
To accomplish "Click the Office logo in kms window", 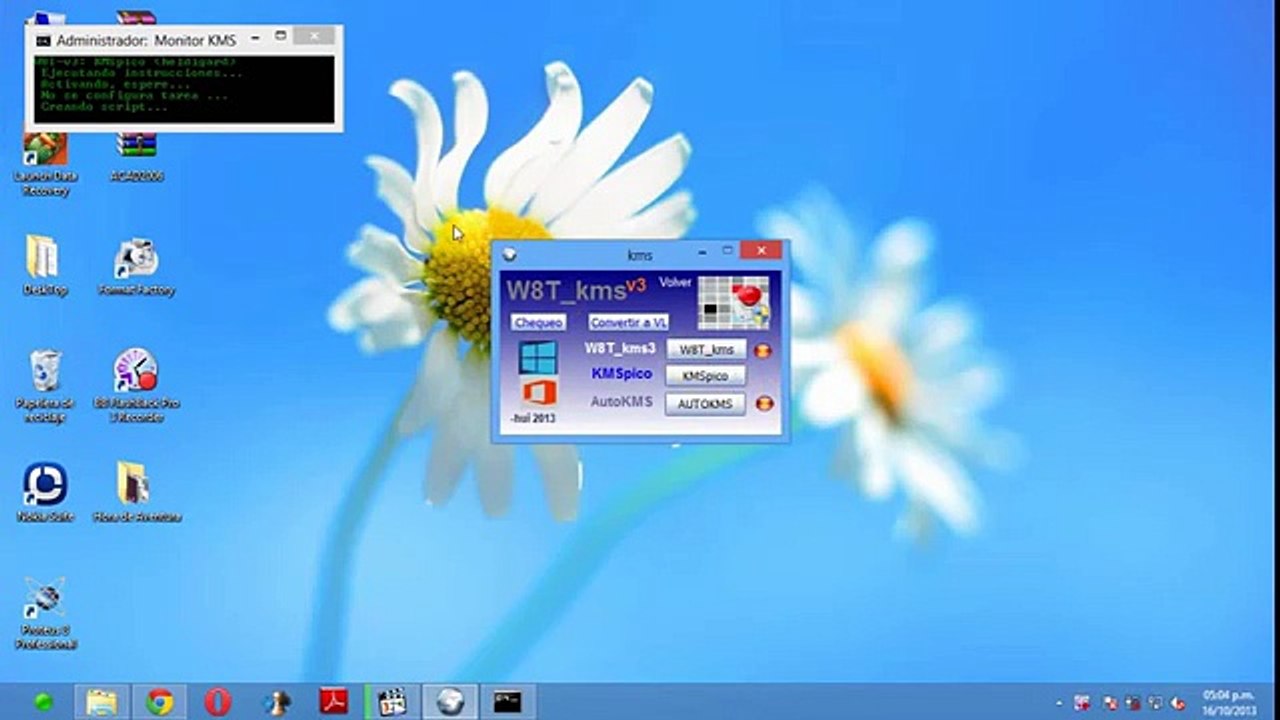I will point(539,392).
